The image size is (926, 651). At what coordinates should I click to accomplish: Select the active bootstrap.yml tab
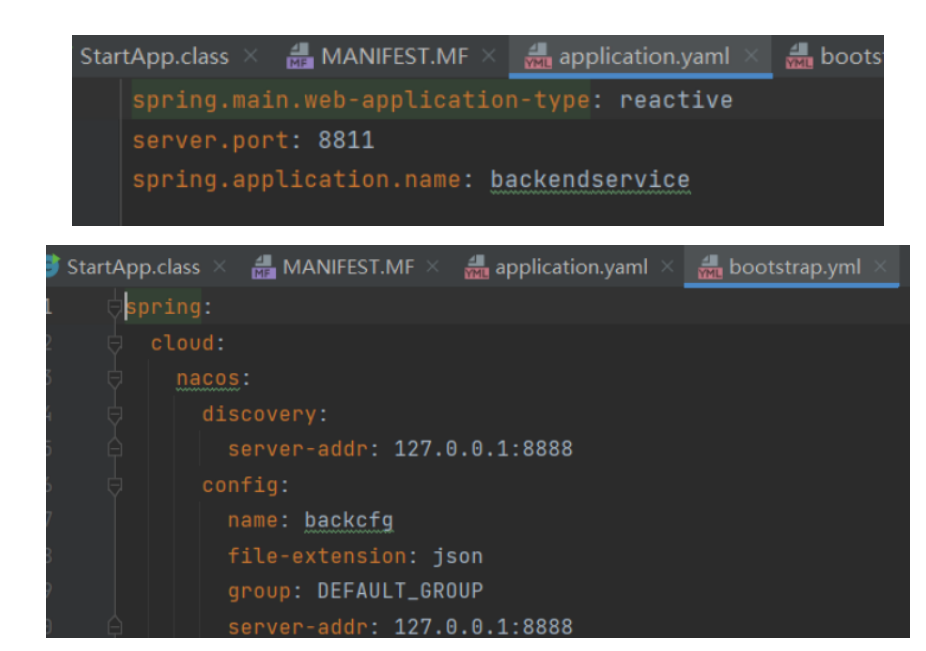tap(794, 267)
